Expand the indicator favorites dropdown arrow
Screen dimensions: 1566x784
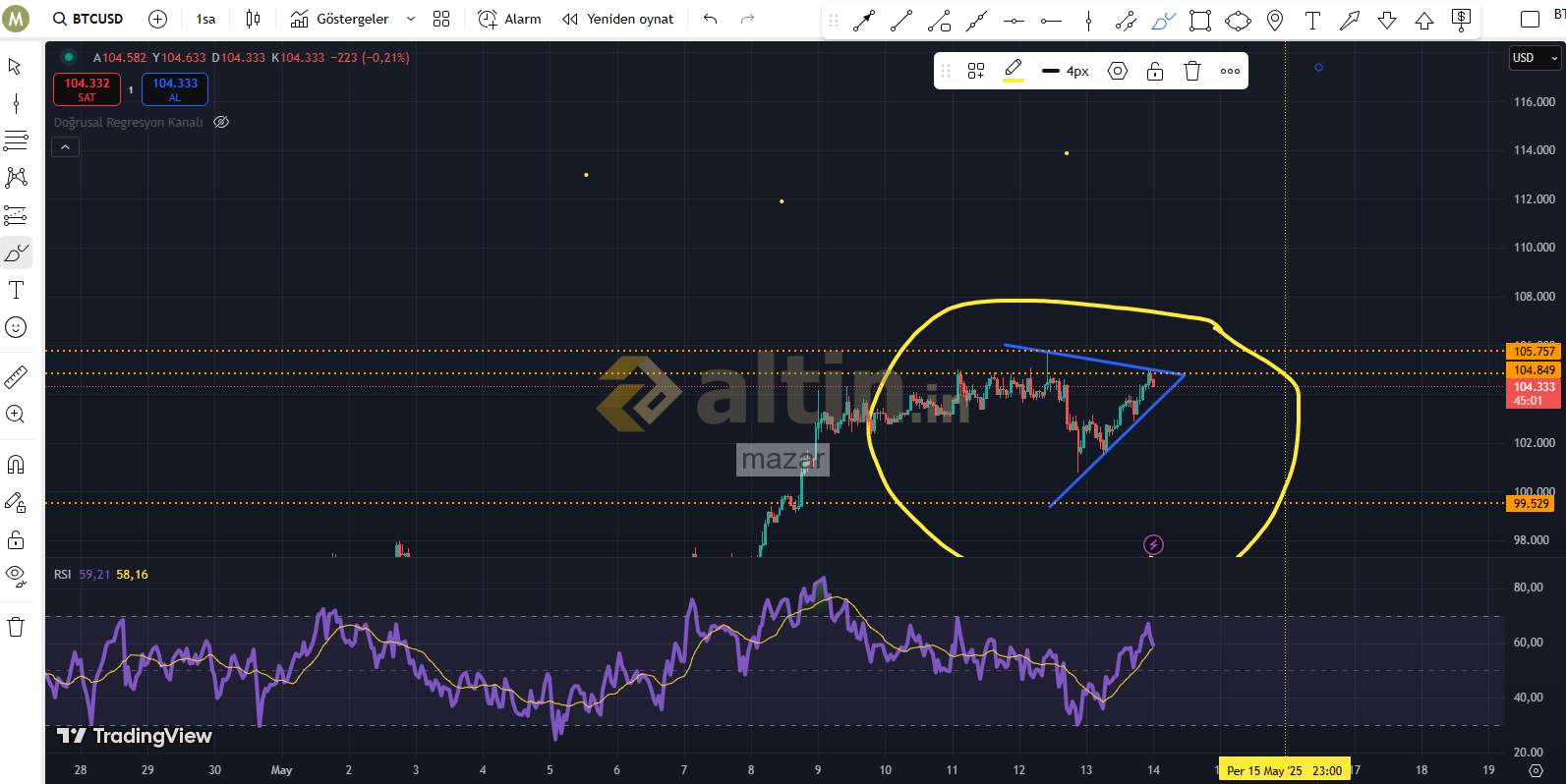click(x=411, y=19)
